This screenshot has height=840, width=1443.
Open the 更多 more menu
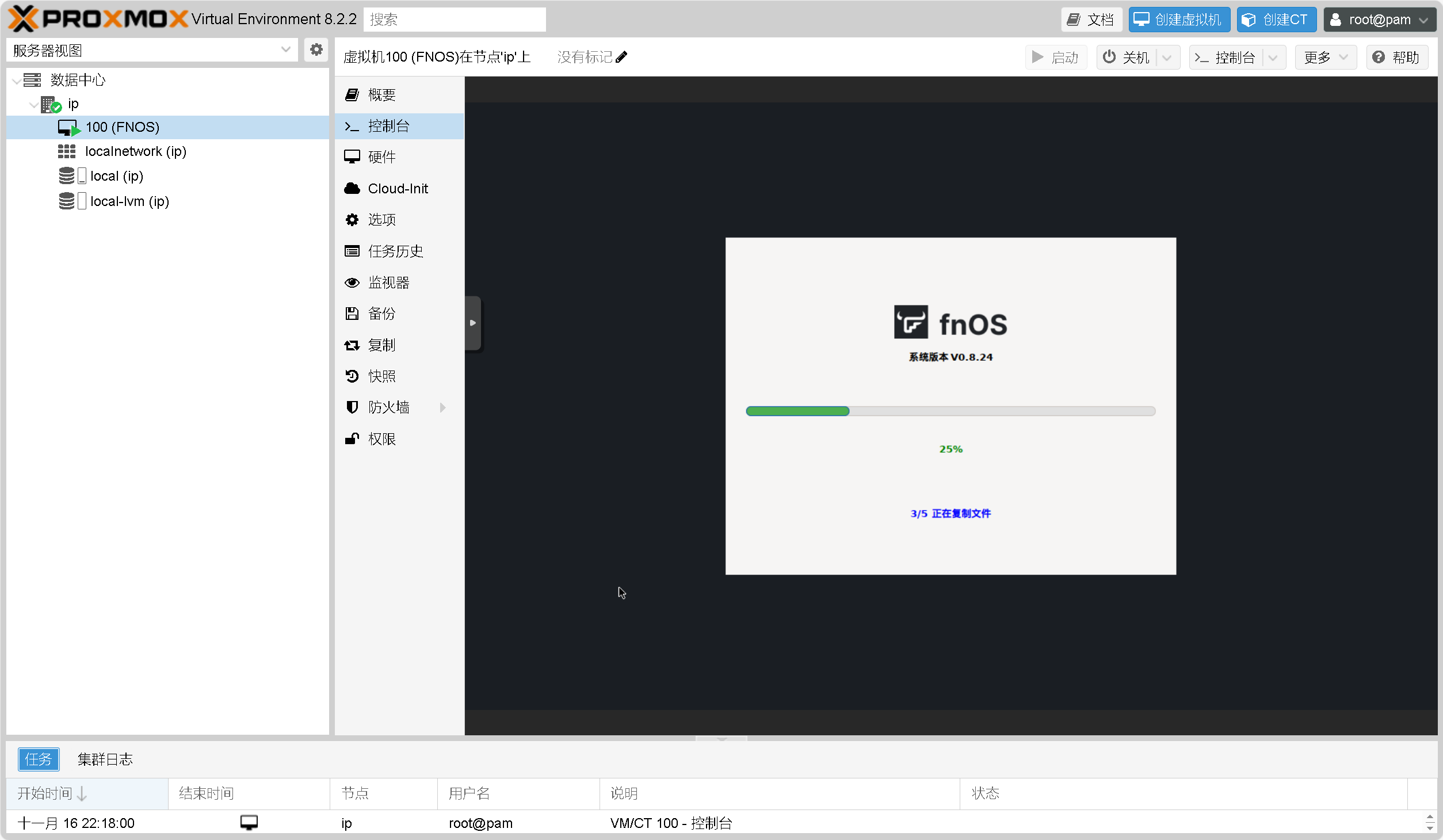click(1326, 58)
